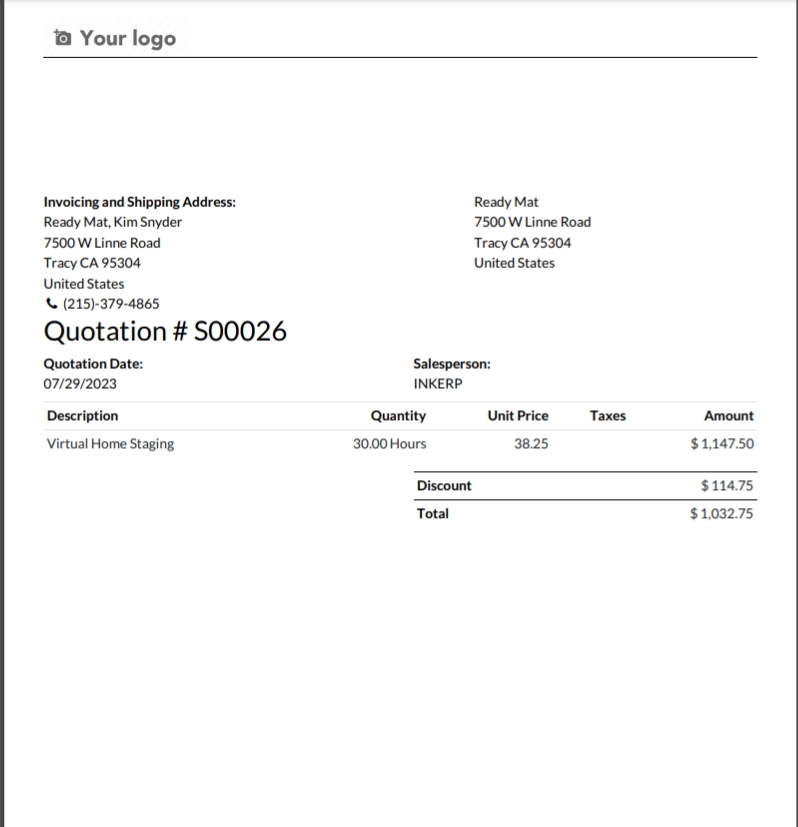Click the salesperson name INKERP
The image size is (798, 827).
[438, 383]
